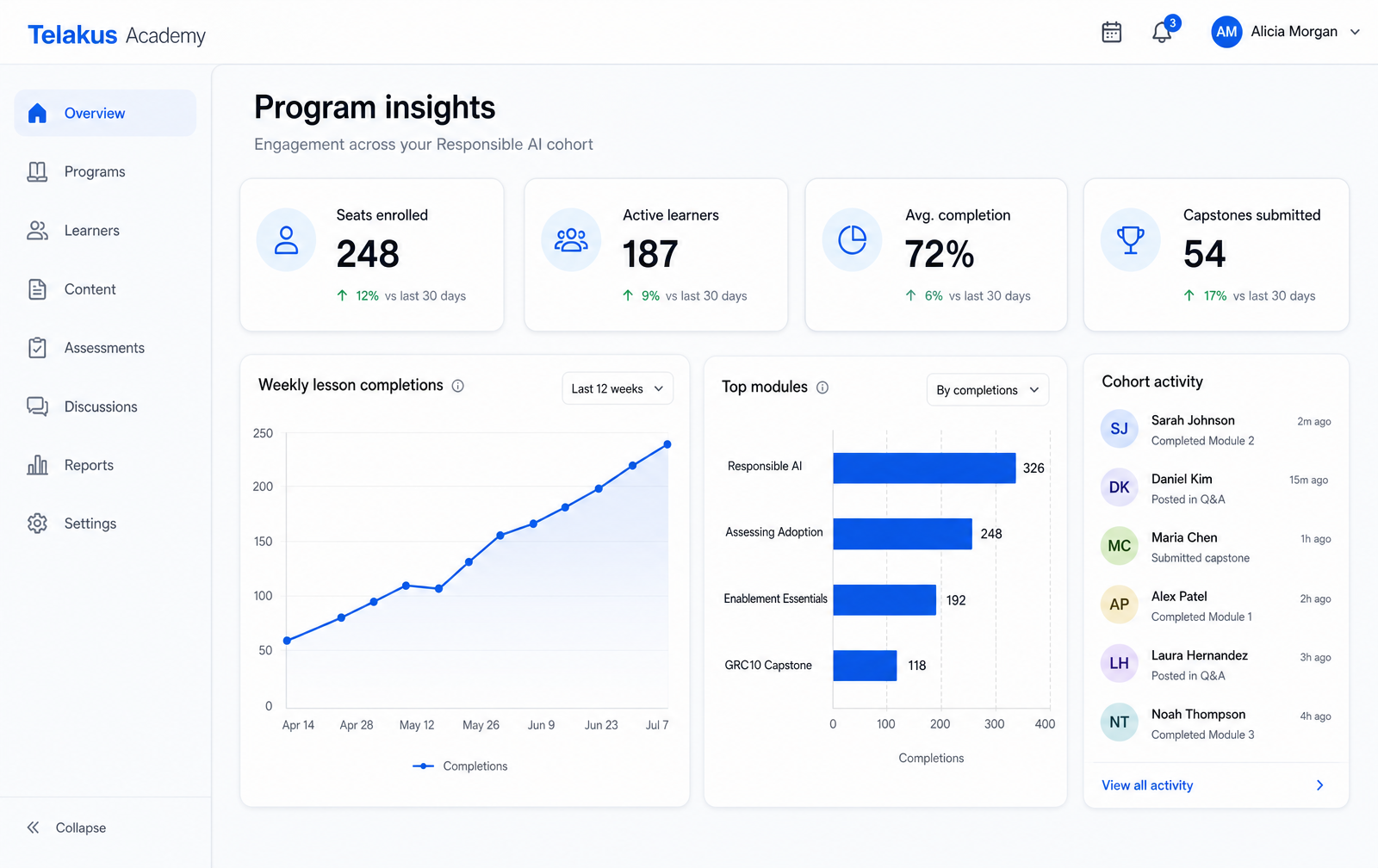Click the Responsible AI bar
Screen dimensions: 1378x868
[x=924, y=468]
